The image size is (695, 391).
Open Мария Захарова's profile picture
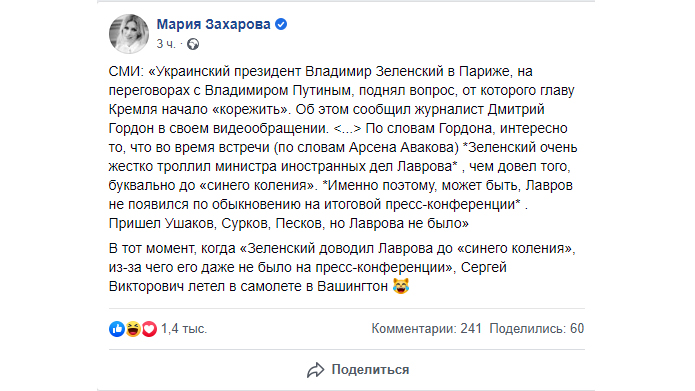(x=129, y=34)
